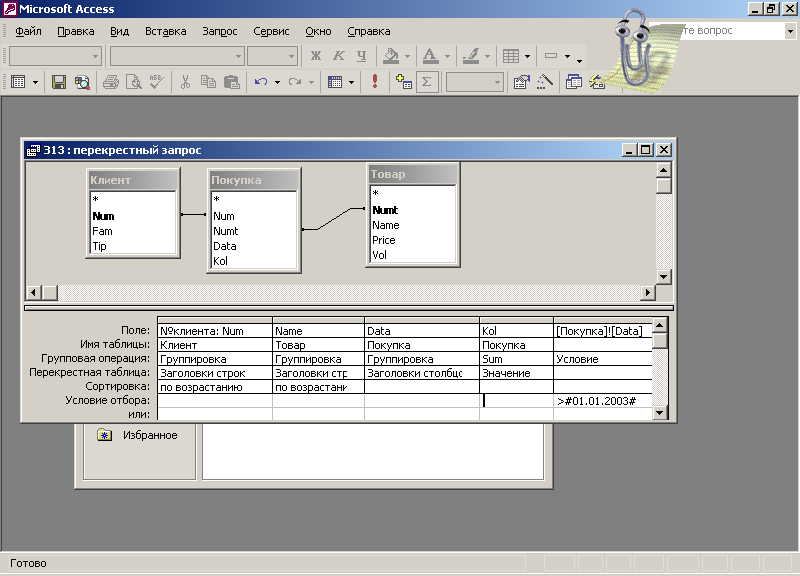Screen dimensions: 800x576
Task: Run the query with the red exclamation icon
Action: coord(375,82)
